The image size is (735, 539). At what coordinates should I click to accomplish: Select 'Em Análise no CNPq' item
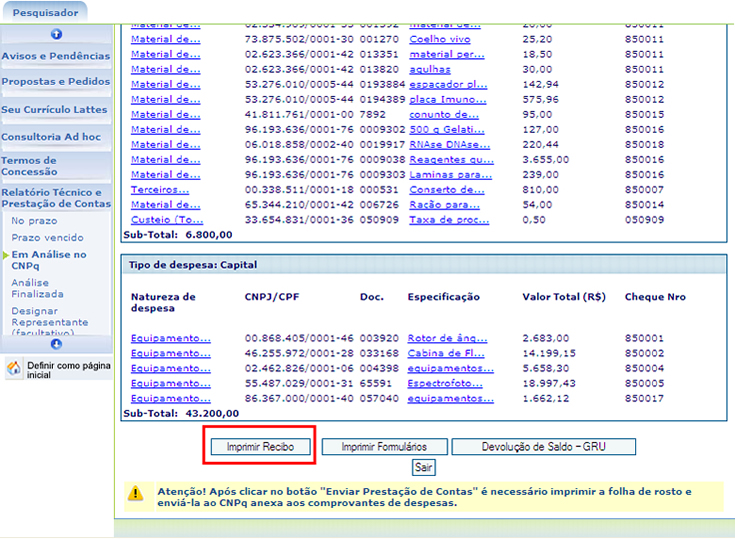(49, 260)
